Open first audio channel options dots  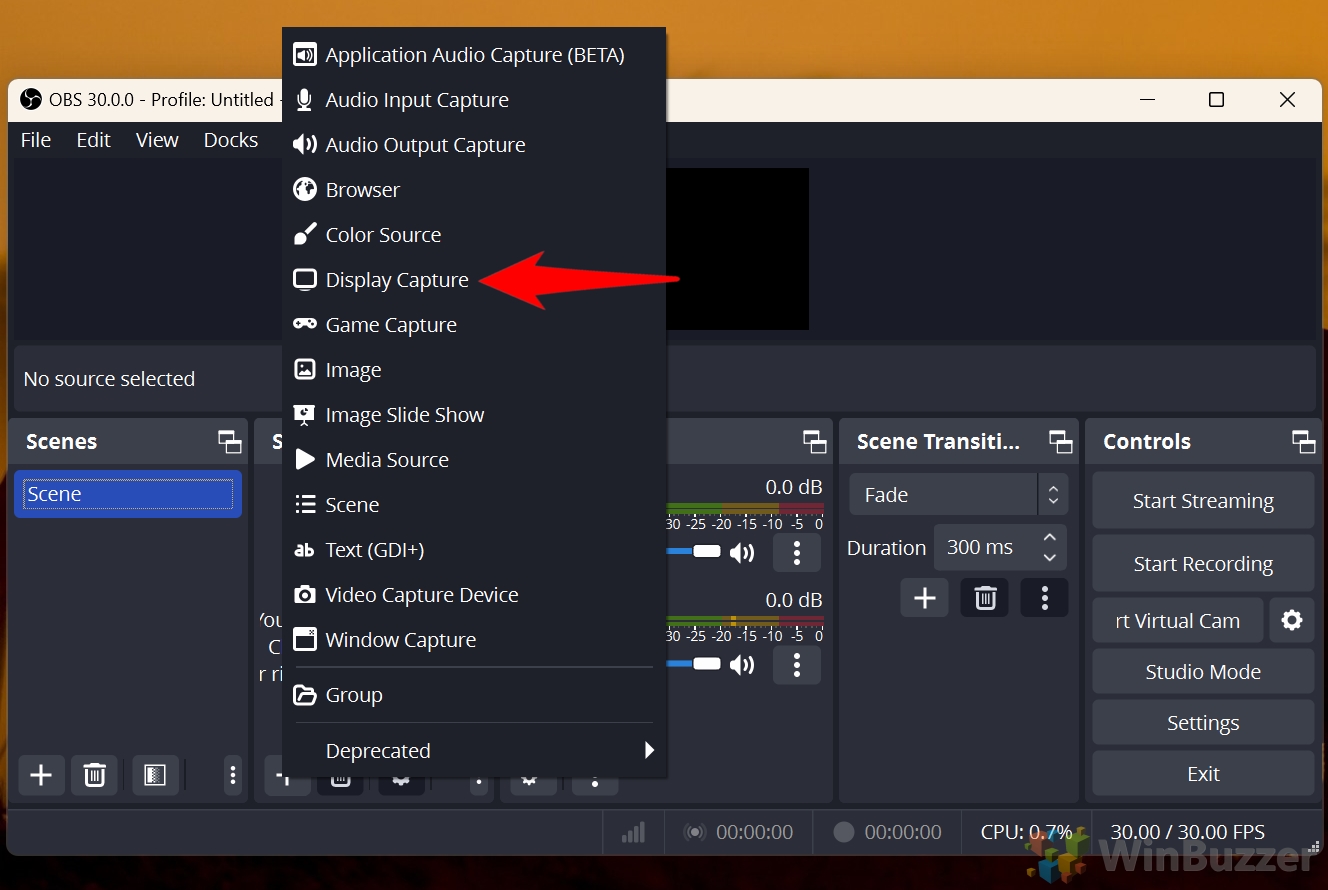pyautogui.click(x=797, y=552)
